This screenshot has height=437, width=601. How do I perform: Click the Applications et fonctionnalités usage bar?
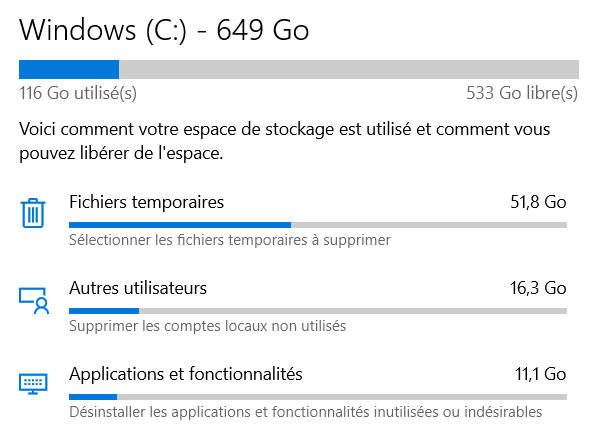tap(318, 396)
